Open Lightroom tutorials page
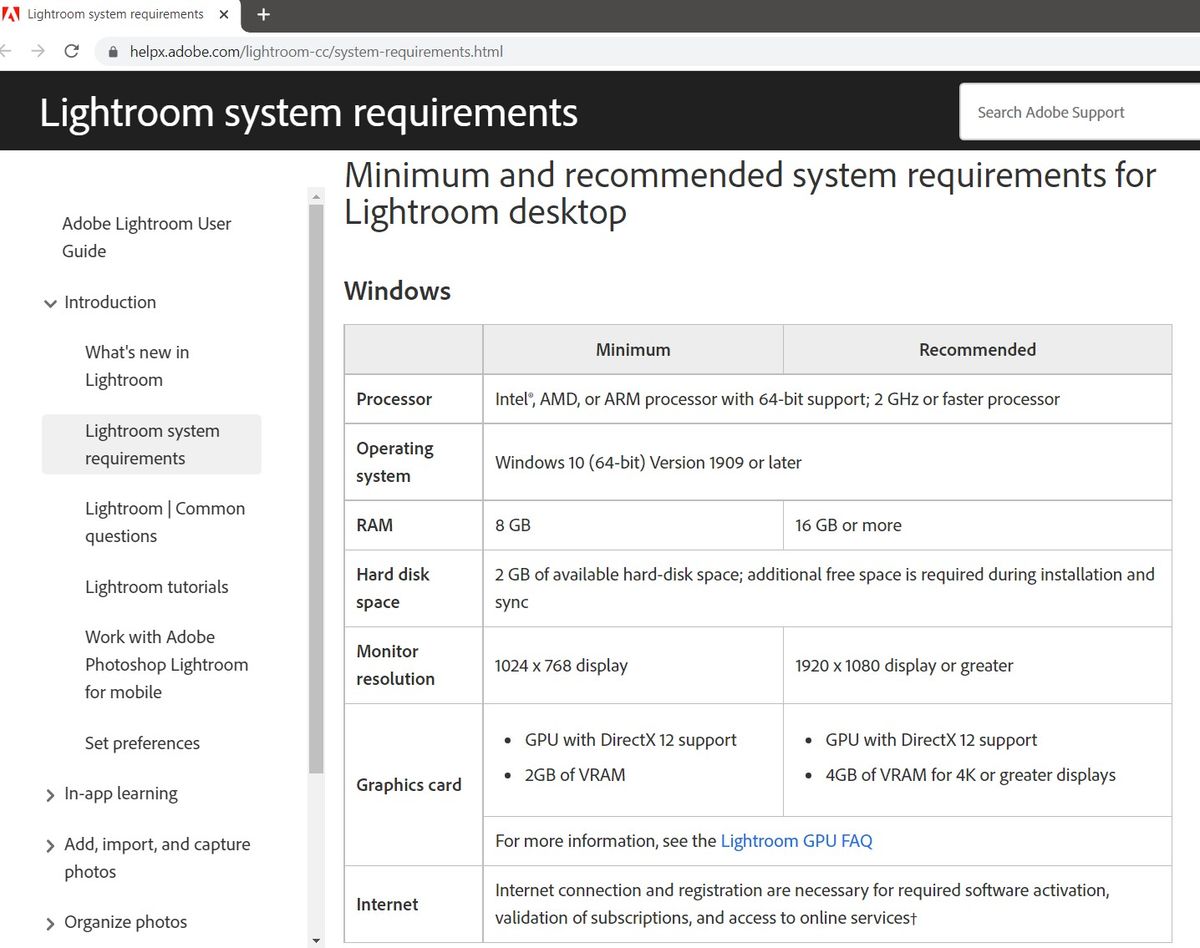1200x948 pixels. (156, 587)
